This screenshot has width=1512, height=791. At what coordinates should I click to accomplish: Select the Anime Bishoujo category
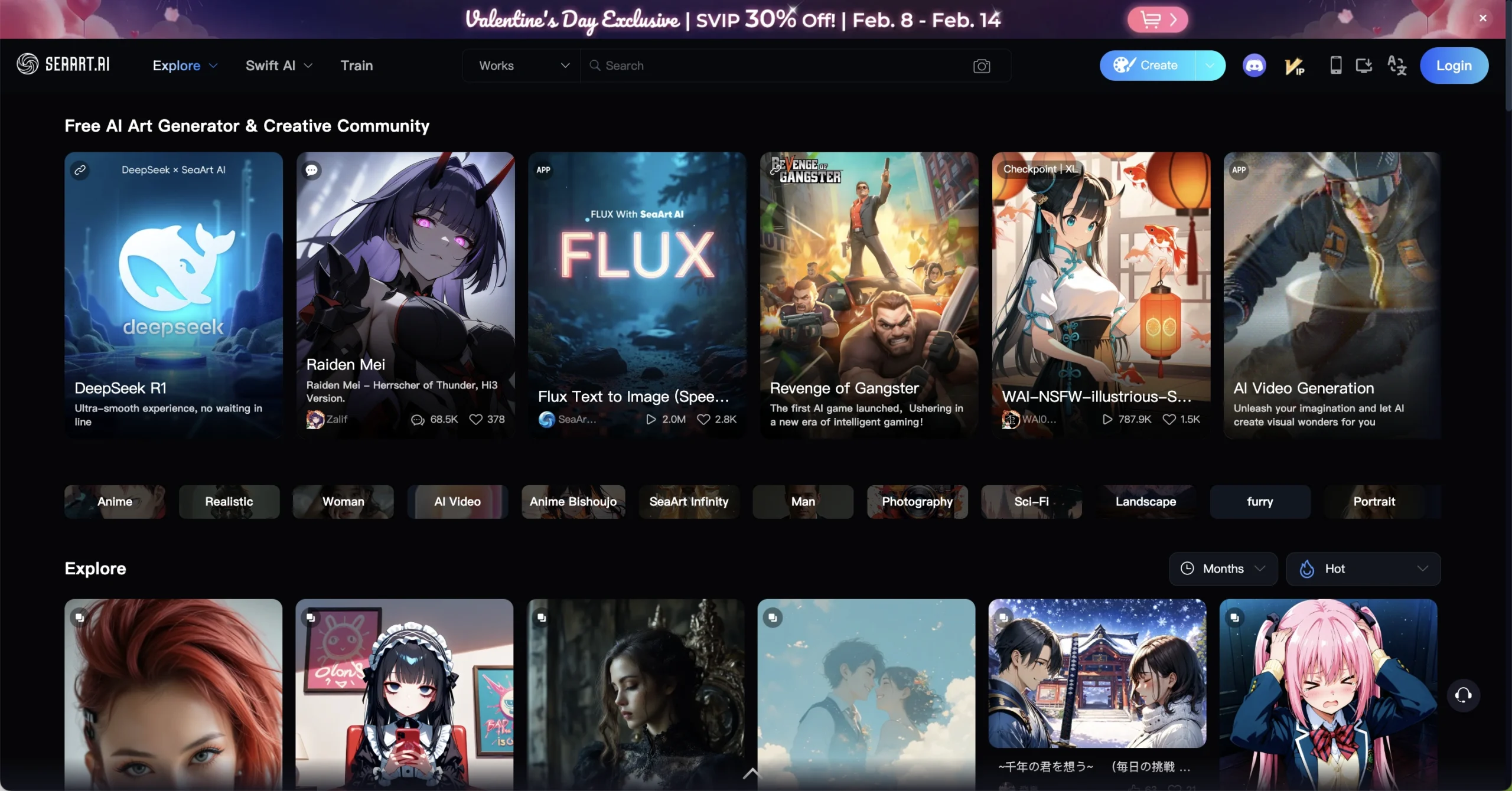point(573,502)
